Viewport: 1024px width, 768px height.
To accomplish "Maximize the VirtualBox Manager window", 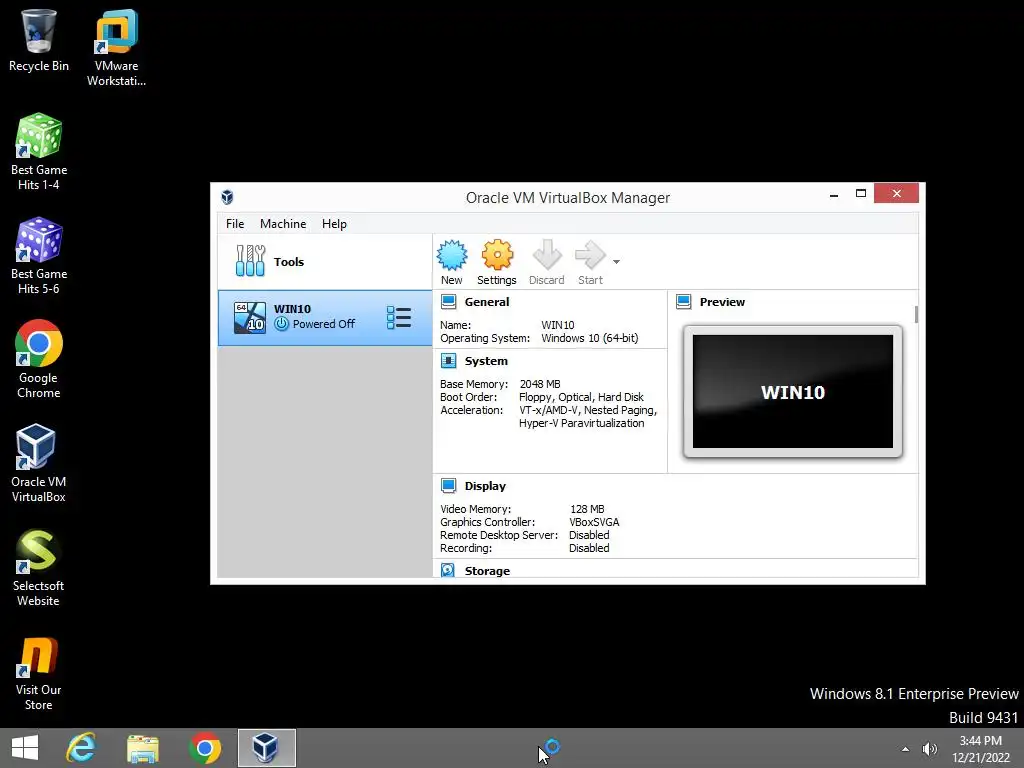I will click(x=861, y=193).
